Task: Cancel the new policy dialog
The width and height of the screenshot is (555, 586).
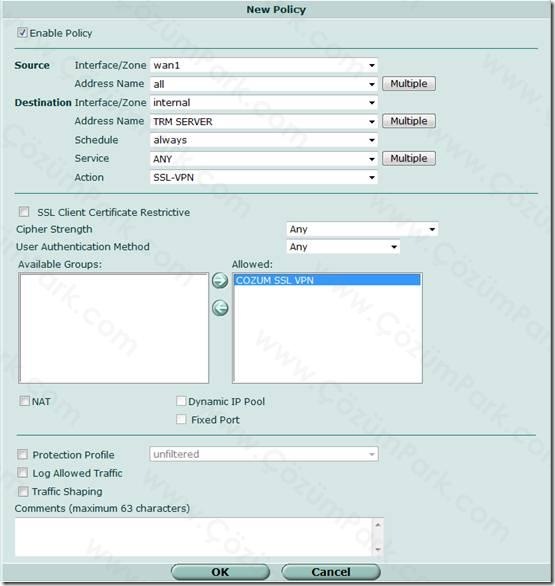Action: (331, 572)
